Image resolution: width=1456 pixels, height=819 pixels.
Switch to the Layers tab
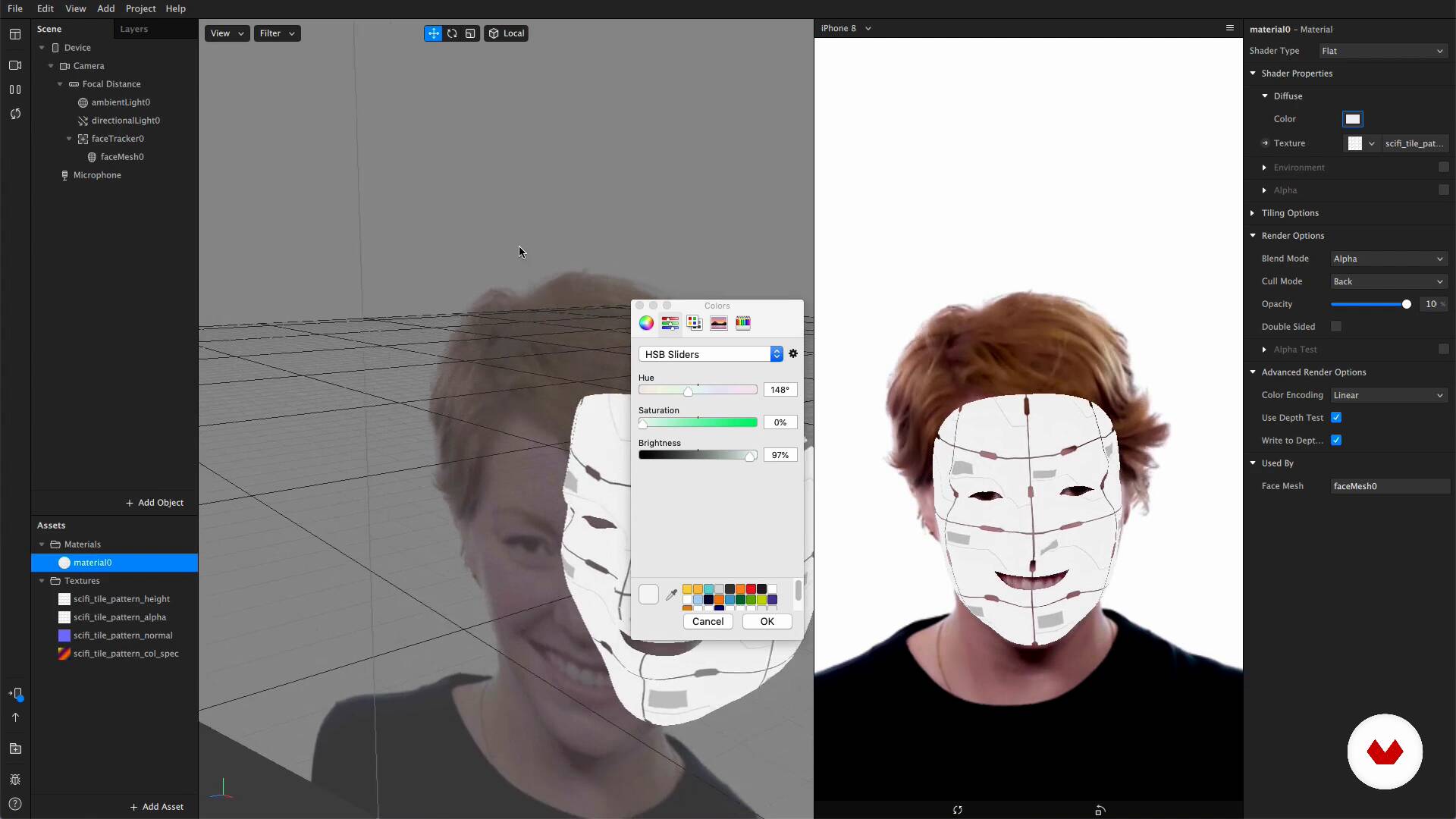pos(133,29)
